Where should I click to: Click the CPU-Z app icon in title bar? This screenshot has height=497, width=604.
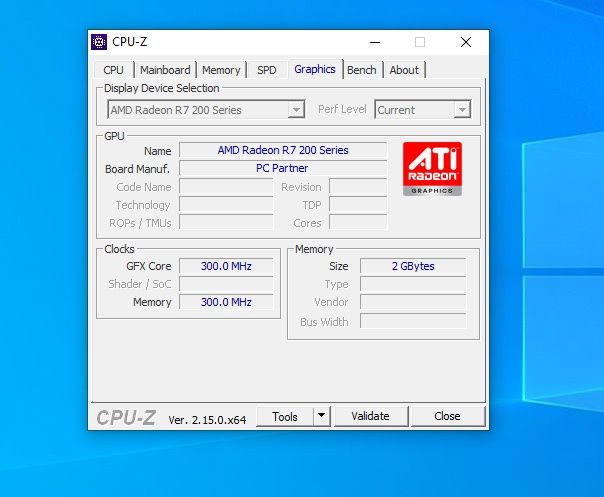coord(99,42)
